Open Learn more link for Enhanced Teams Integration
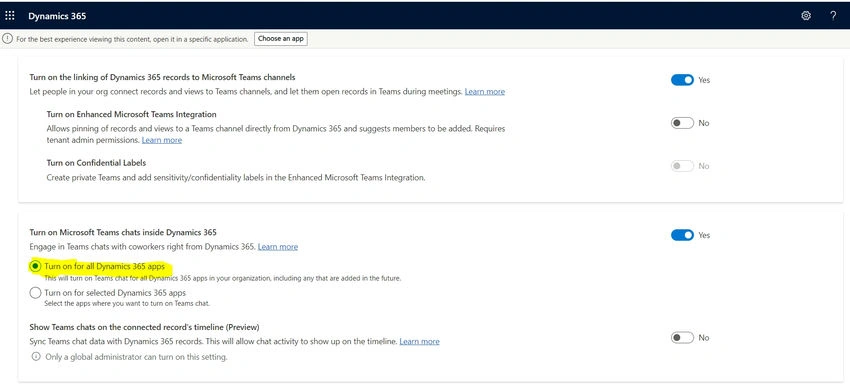 pyautogui.click(x=162, y=140)
